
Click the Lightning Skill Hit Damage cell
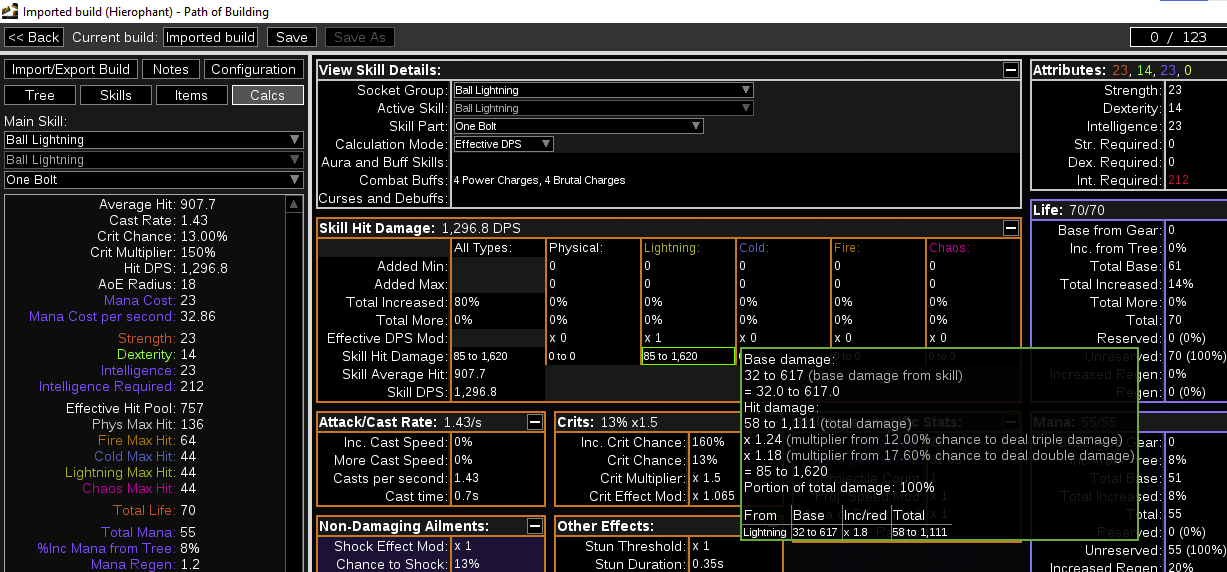tap(688, 356)
